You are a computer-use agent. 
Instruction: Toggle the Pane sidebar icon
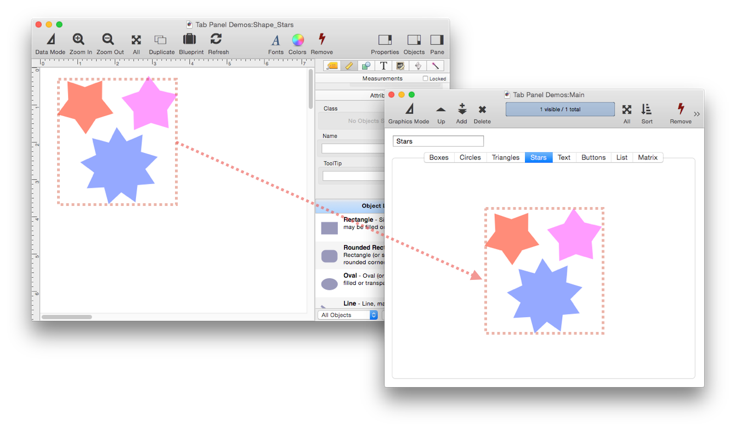(x=437, y=40)
